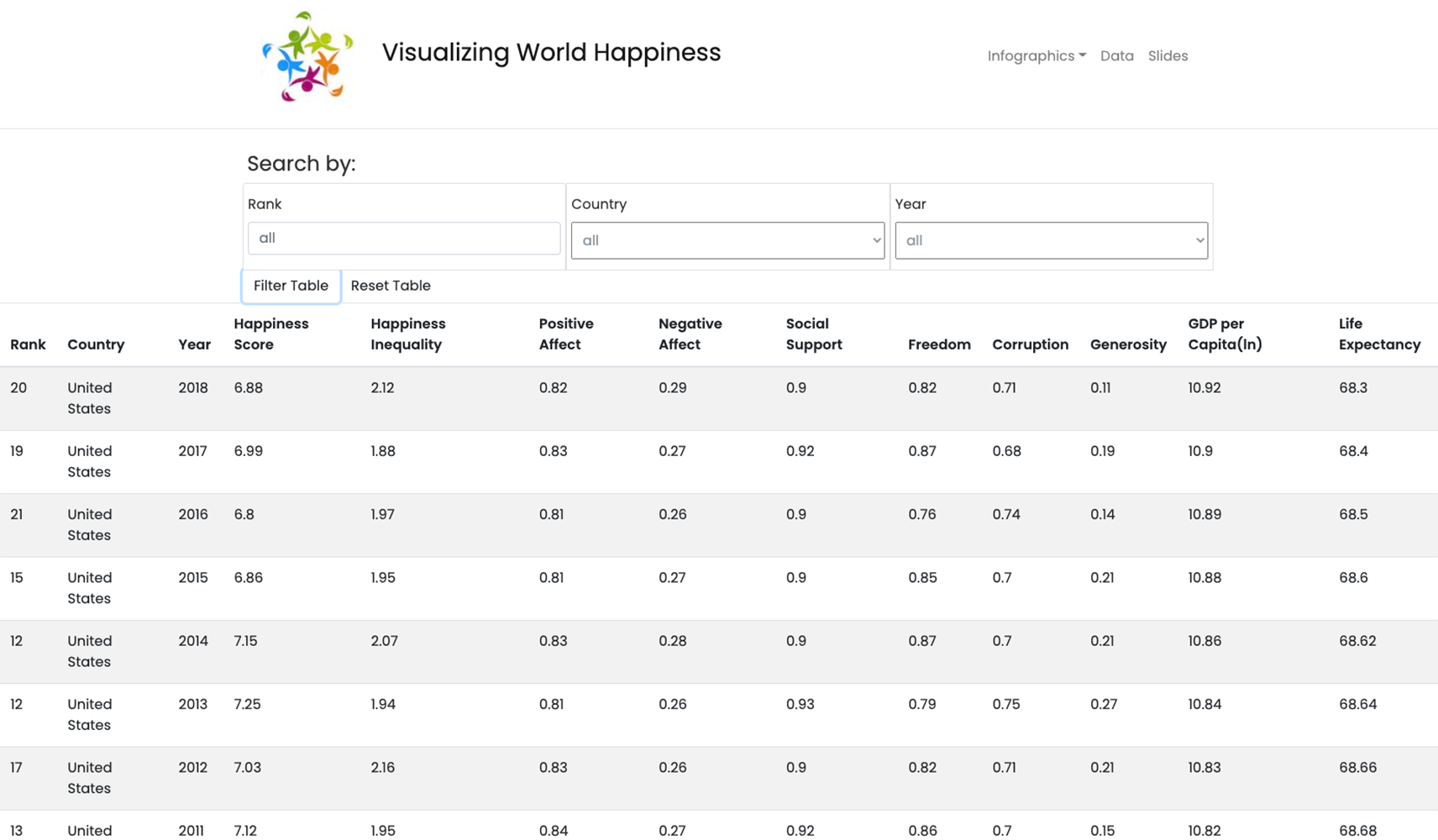
Task: Click the Happiness Score column header
Action: tap(271, 334)
